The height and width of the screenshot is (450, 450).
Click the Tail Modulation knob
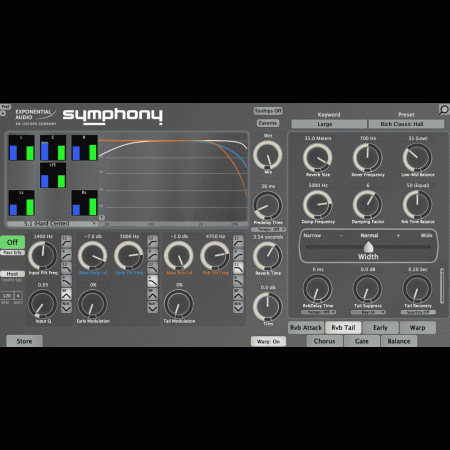[179, 304]
